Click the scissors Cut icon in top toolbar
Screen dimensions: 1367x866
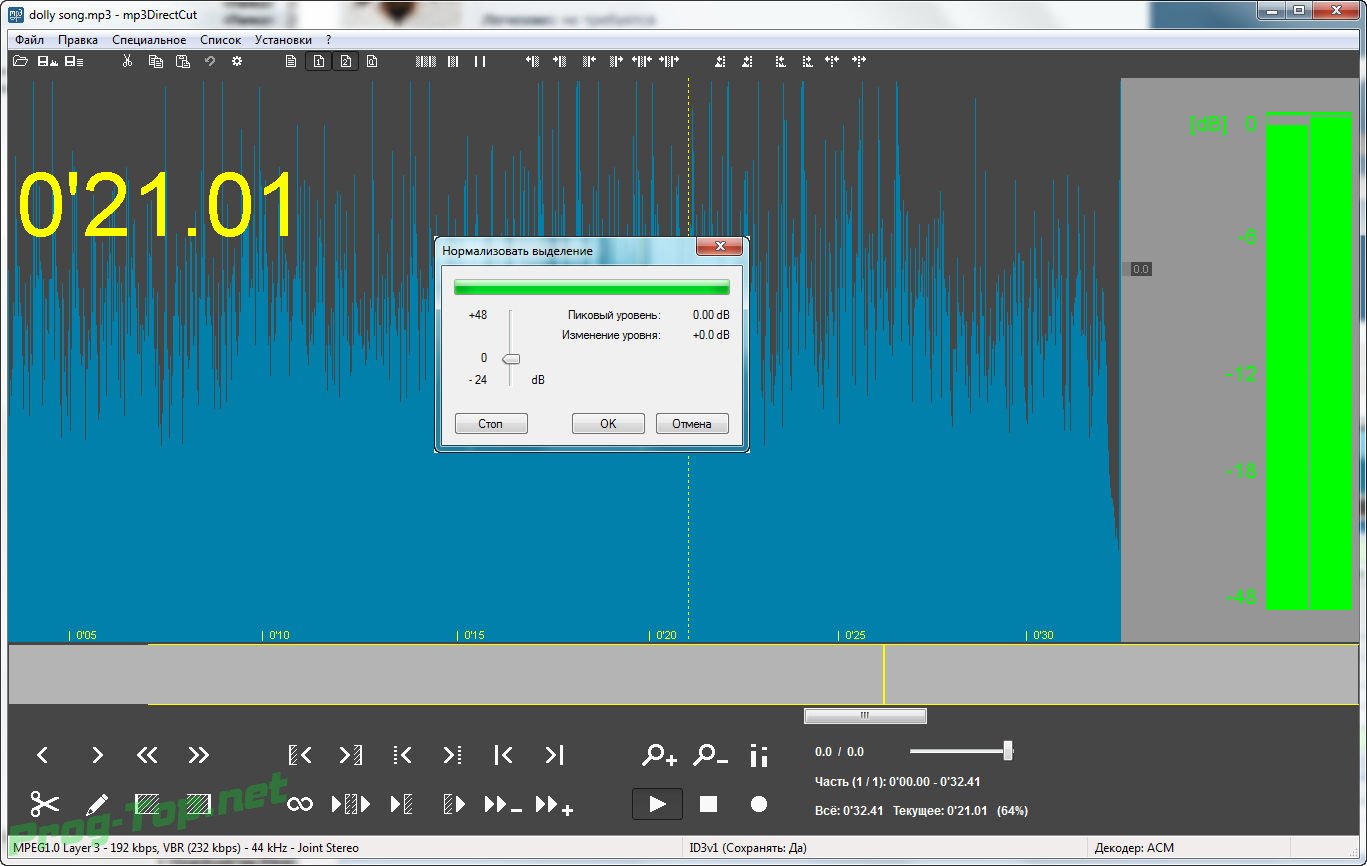[127, 61]
